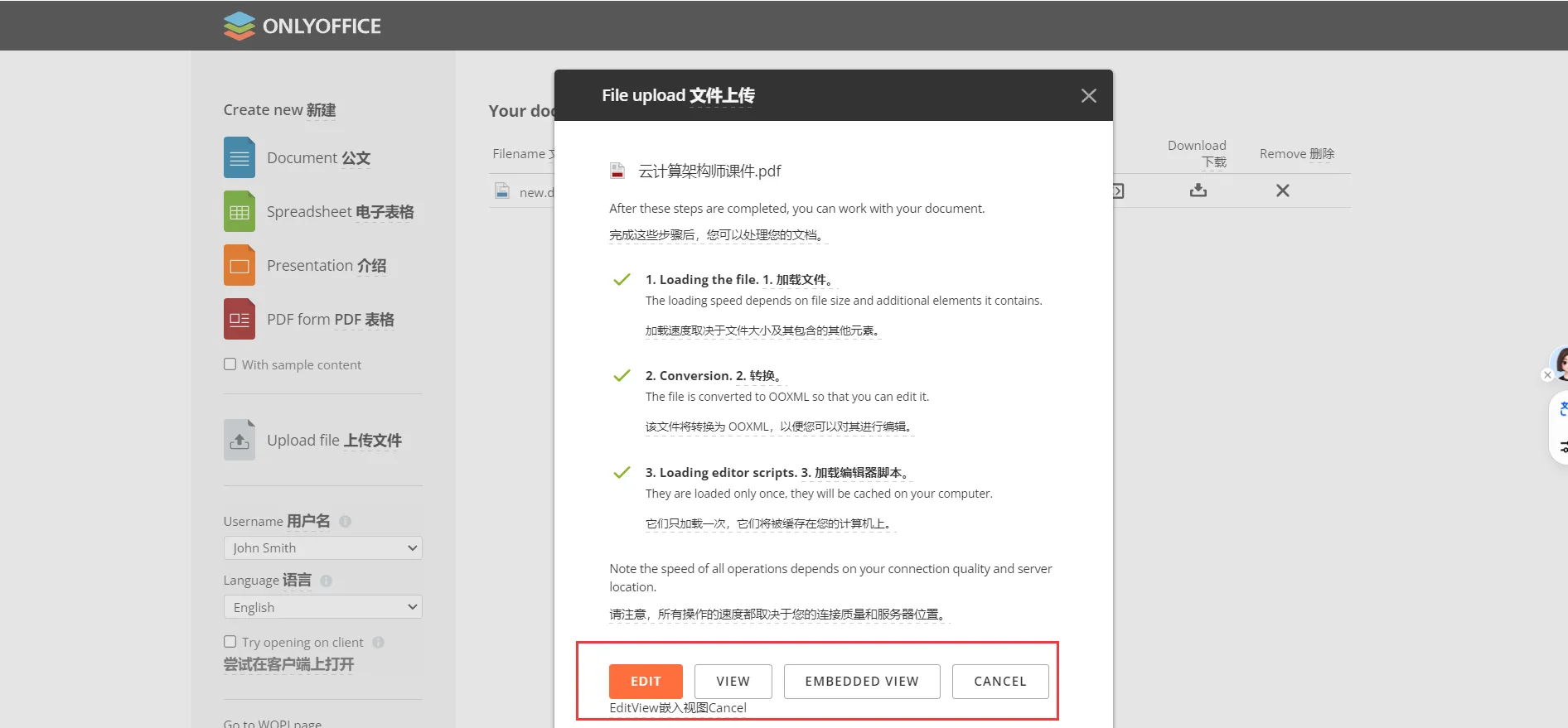Click the Try opening on client info icon
The height and width of the screenshot is (728, 1568).
click(379, 643)
